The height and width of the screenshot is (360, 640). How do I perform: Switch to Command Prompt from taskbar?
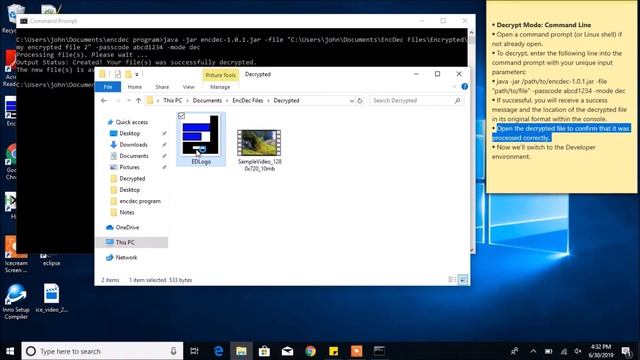[x=379, y=351]
